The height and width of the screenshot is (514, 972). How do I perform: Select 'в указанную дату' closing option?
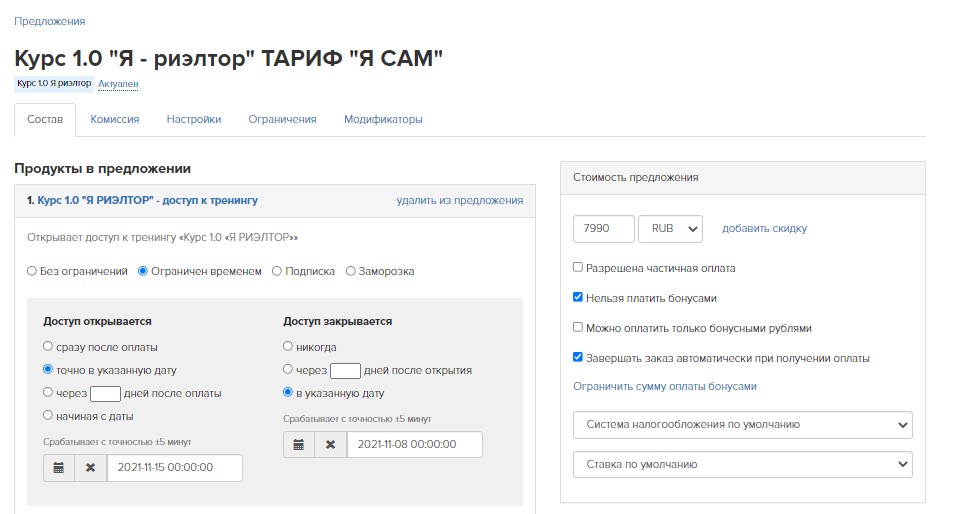pos(288,392)
